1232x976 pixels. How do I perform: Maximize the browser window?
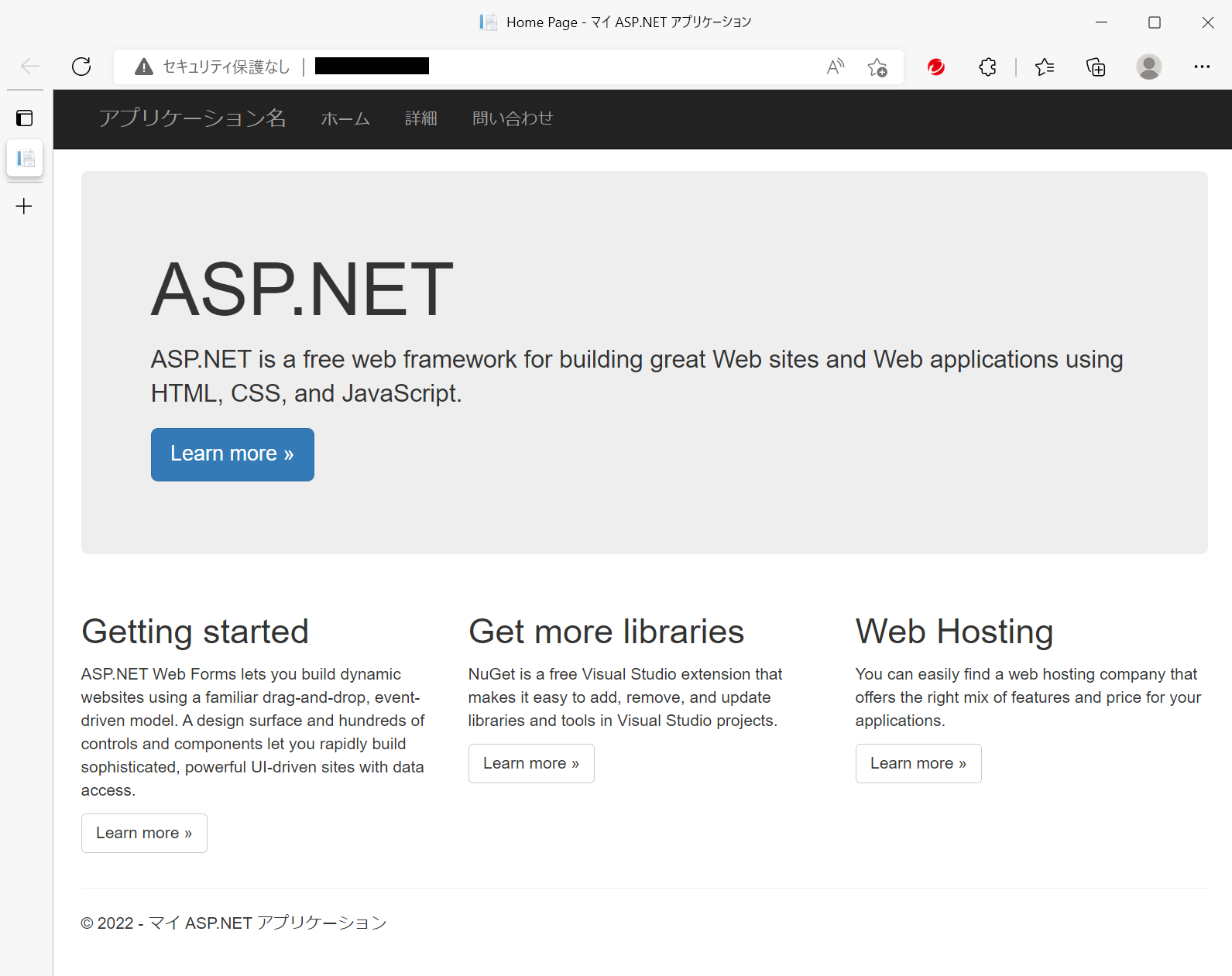(1155, 22)
